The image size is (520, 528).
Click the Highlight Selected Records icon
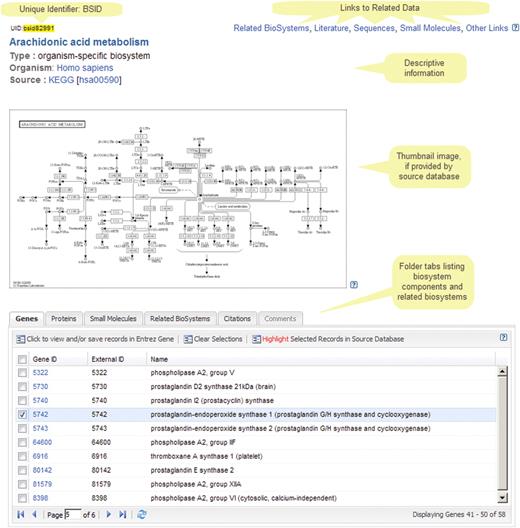(x=256, y=339)
